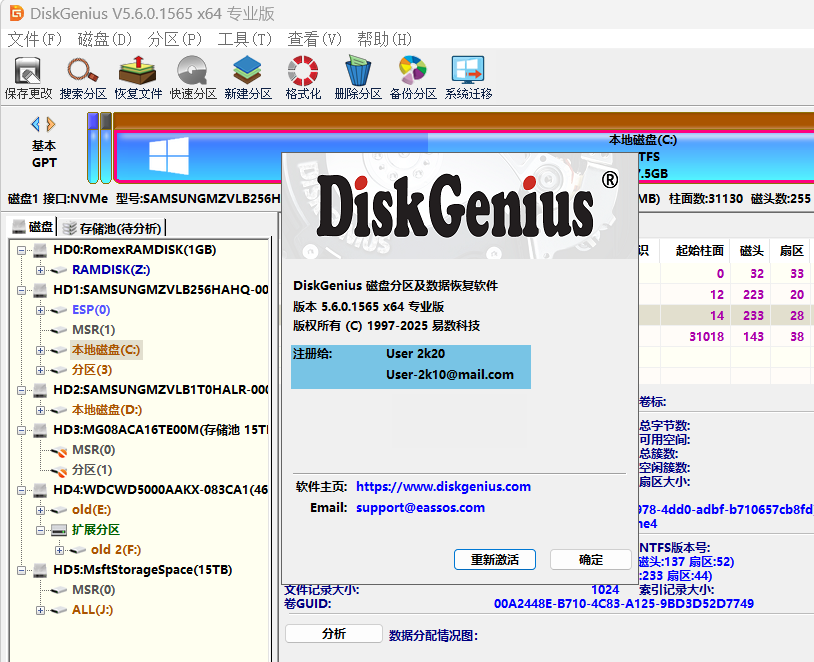Image resolution: width=814 pixels, height=662 pixels.
Task: Switch to the 存储池(待分析) storage pool tab
Action: 112,228
